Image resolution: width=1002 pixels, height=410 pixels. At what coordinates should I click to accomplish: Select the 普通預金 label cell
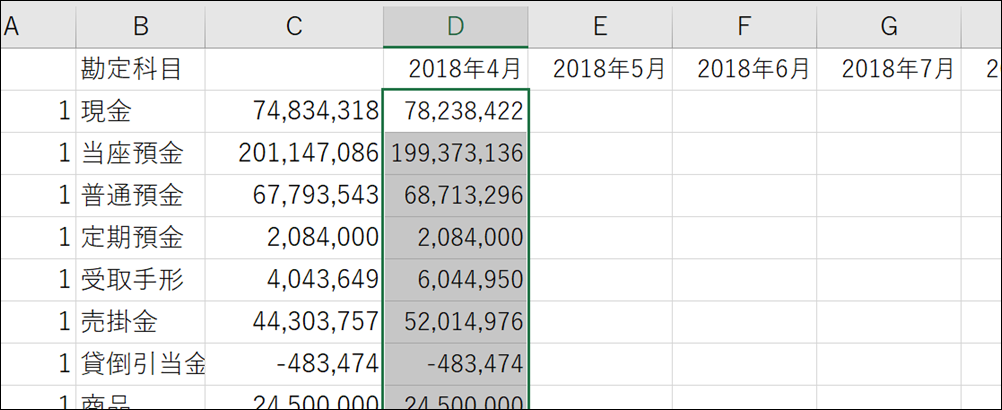(x=141, y=195)
